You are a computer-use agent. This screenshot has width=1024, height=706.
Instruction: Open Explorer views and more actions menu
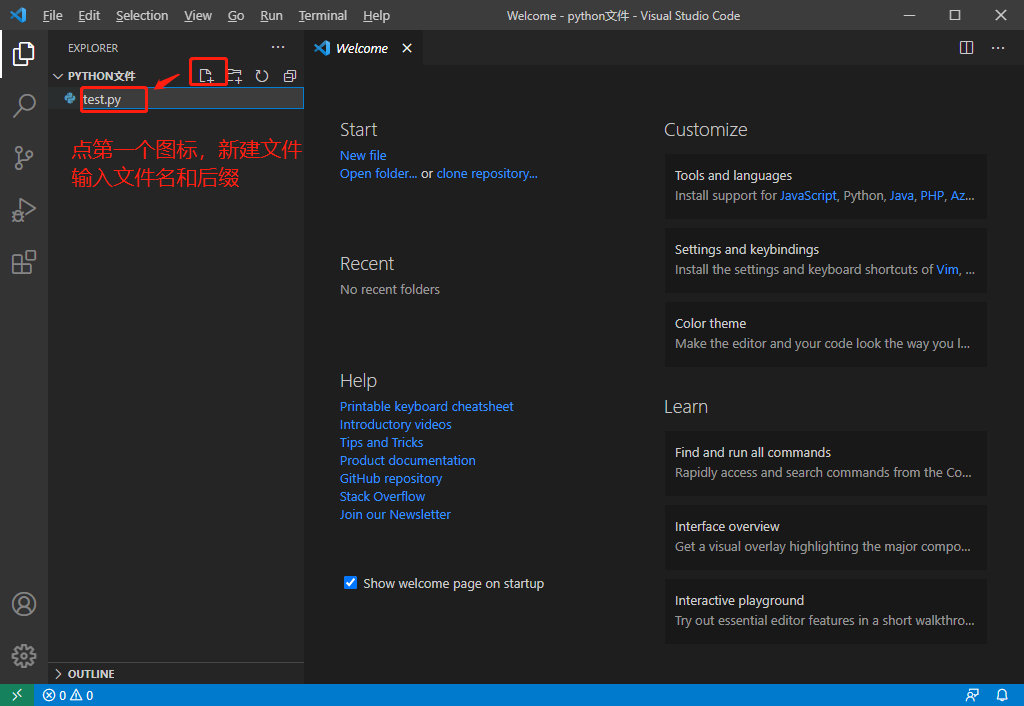(278, 47)
